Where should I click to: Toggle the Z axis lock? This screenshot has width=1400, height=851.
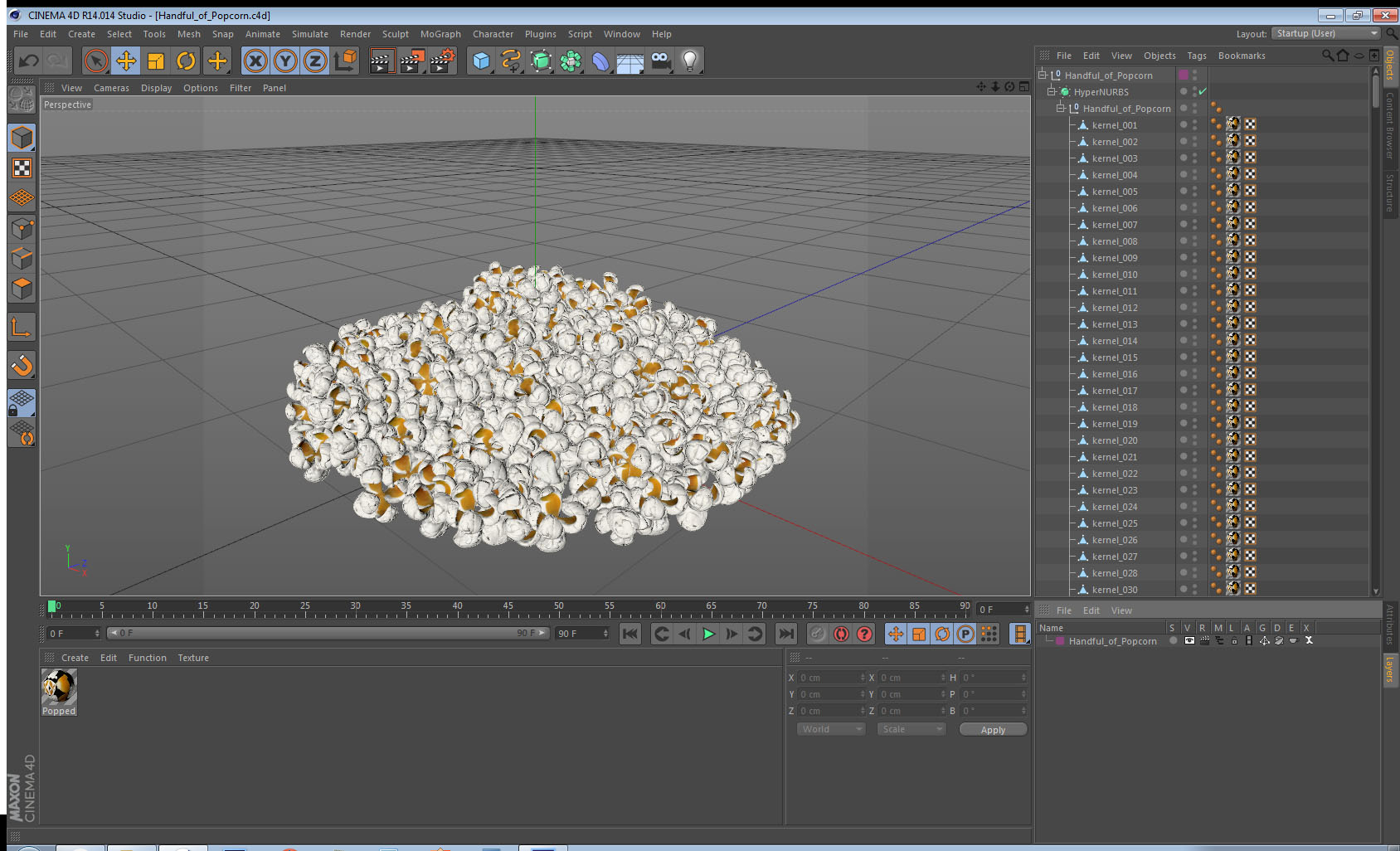pyautogui.click(x=315, y=61)
